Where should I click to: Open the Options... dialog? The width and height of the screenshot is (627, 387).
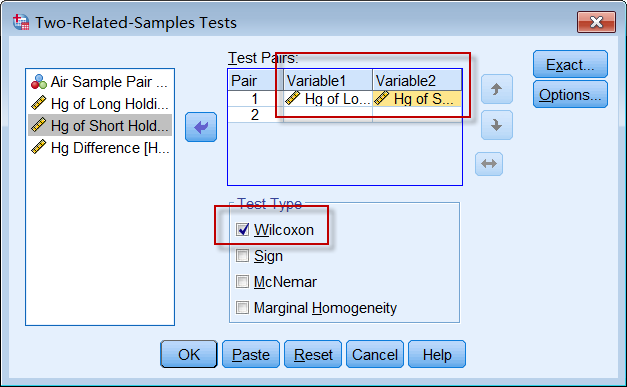(570, 95)
